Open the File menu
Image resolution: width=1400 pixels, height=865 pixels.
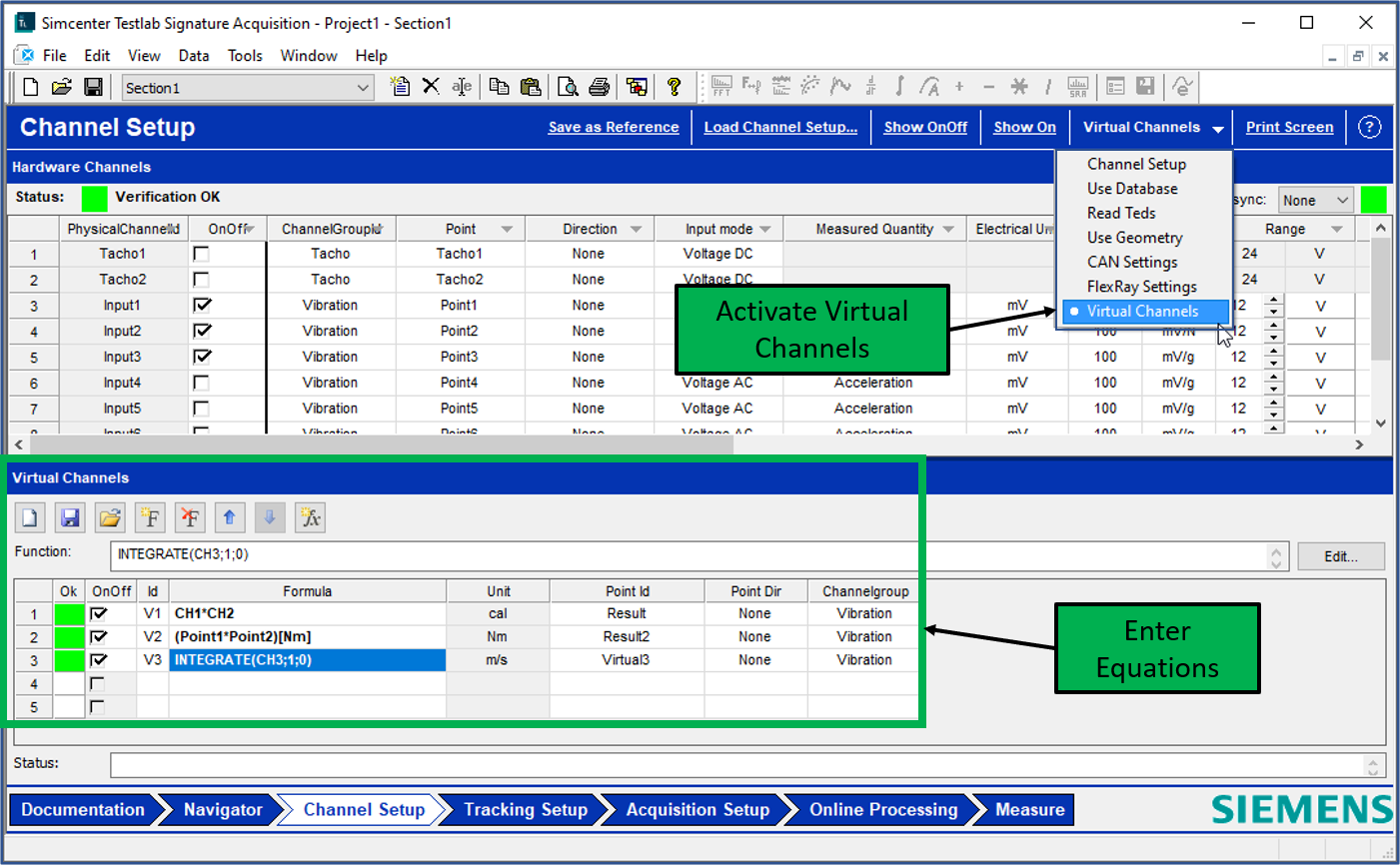(x=55, y=55)
